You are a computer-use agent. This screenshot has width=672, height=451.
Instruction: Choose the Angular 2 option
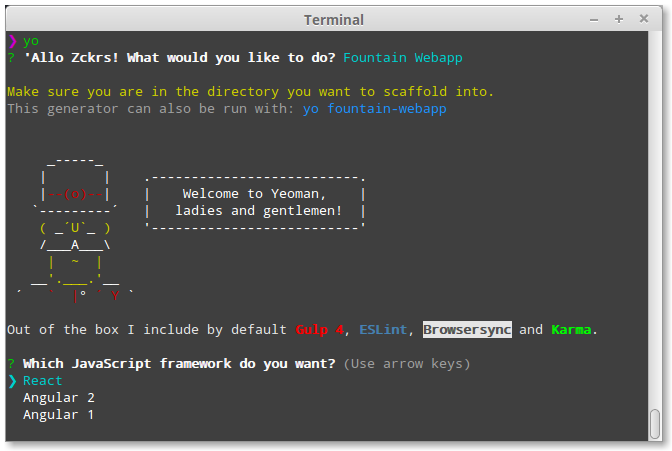click(59, 398)
